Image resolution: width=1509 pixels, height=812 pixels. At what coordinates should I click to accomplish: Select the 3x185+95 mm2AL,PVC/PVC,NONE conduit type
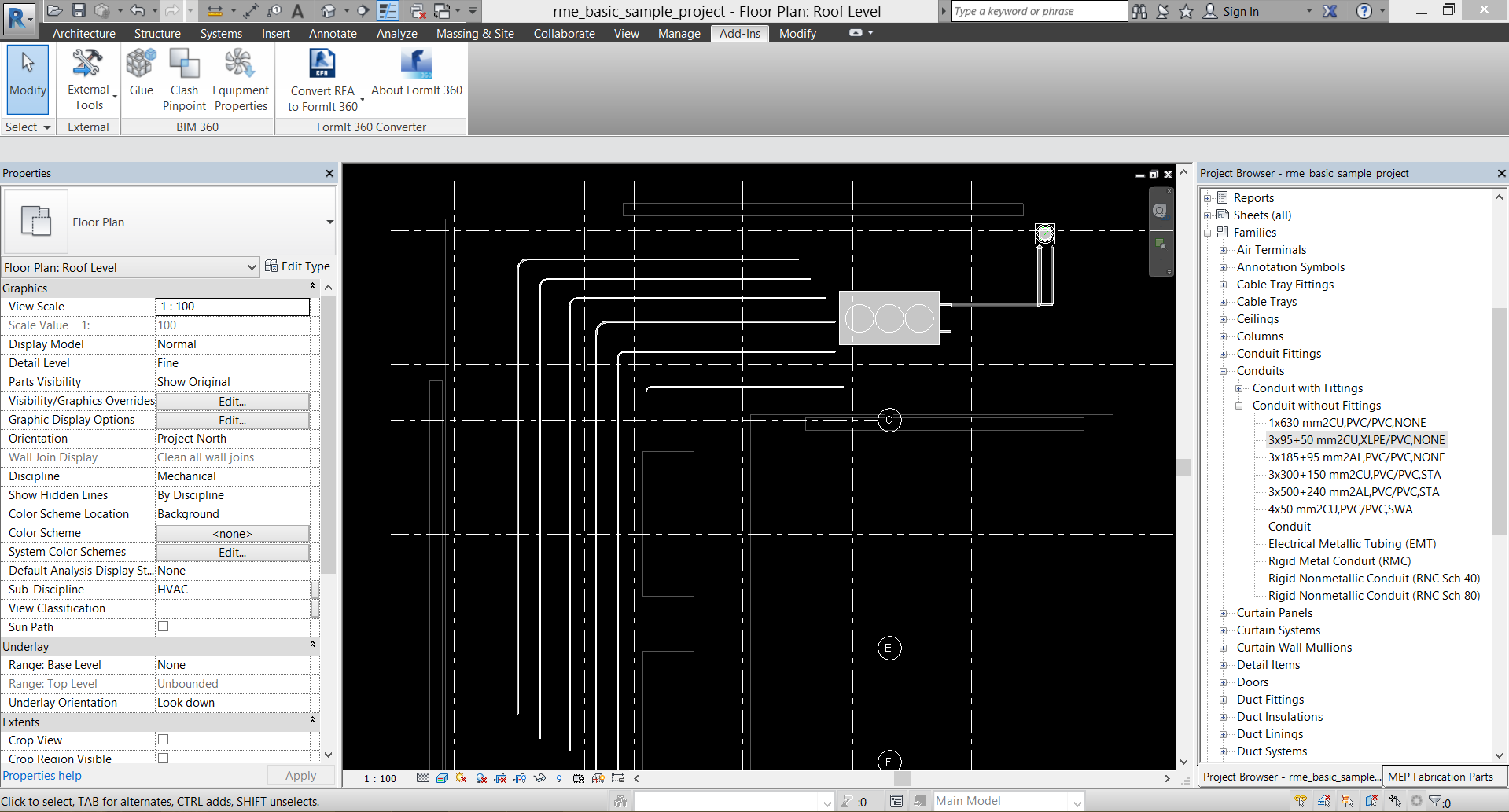coord(1356,457)
